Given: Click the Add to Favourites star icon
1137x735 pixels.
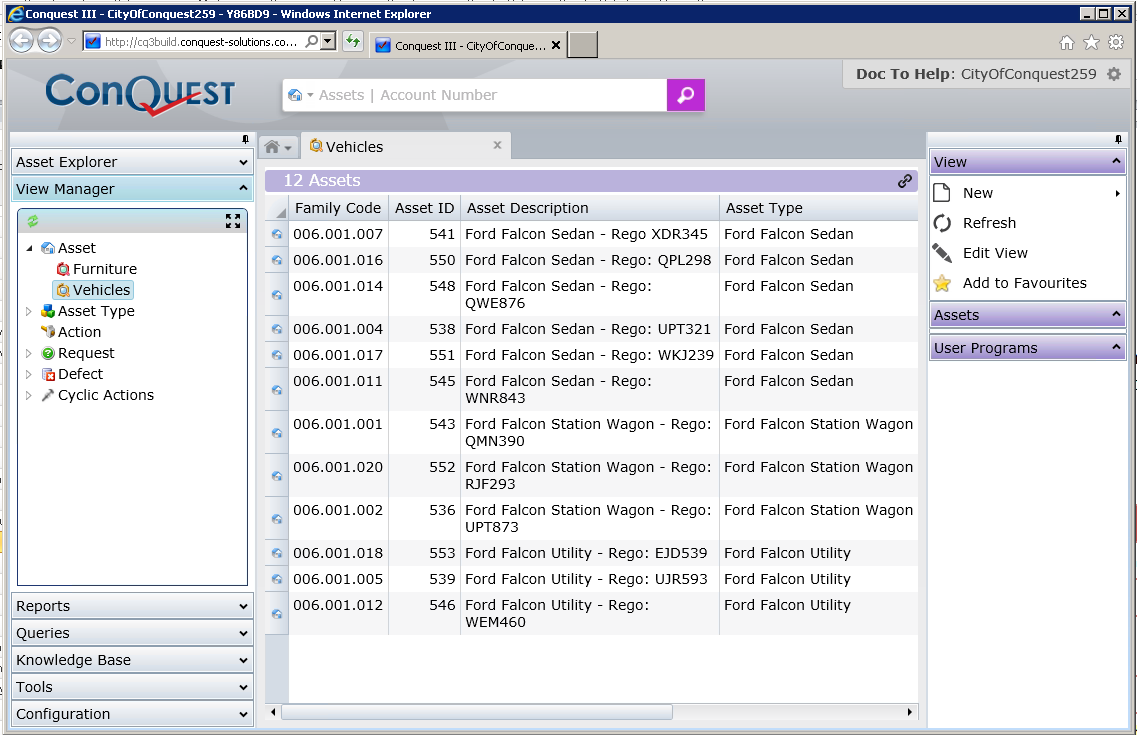Looking at the screenshot, I should 942,283.
